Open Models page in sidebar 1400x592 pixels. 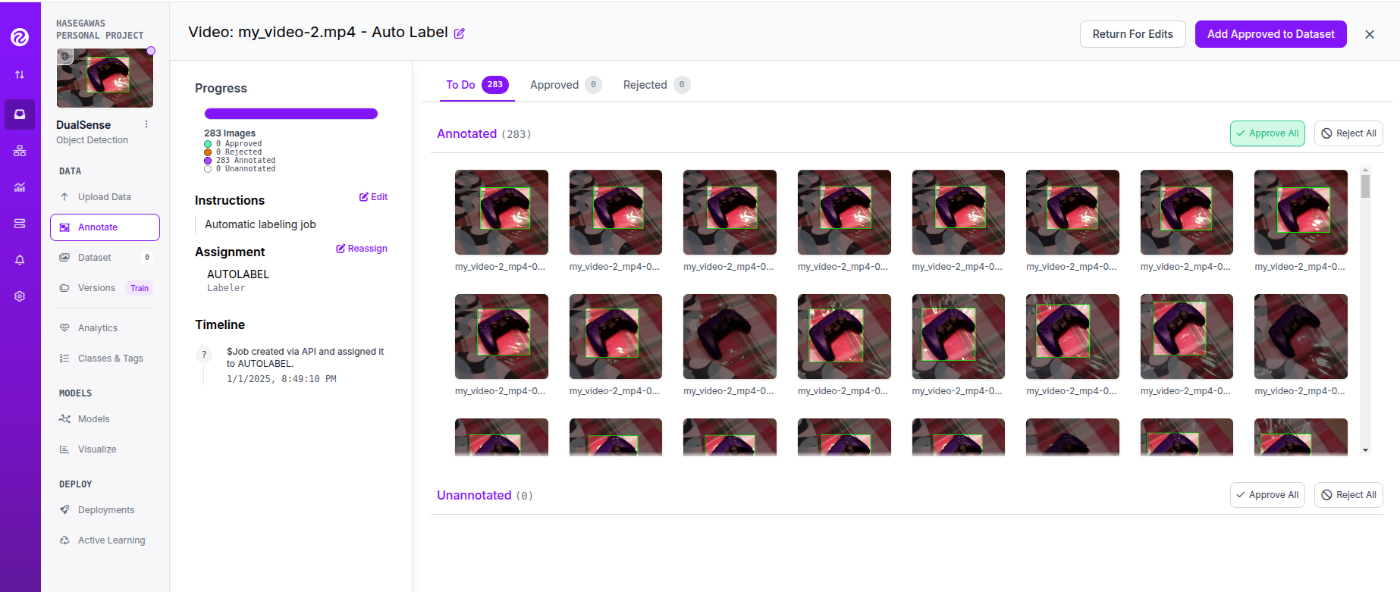105,419
